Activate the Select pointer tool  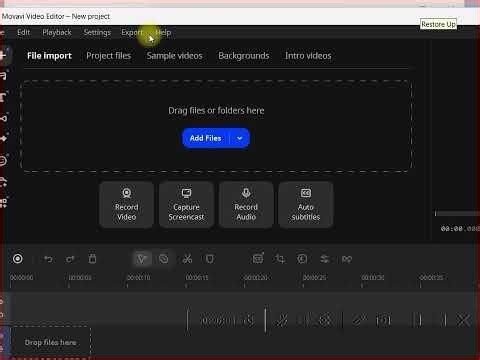click(142, 259)
